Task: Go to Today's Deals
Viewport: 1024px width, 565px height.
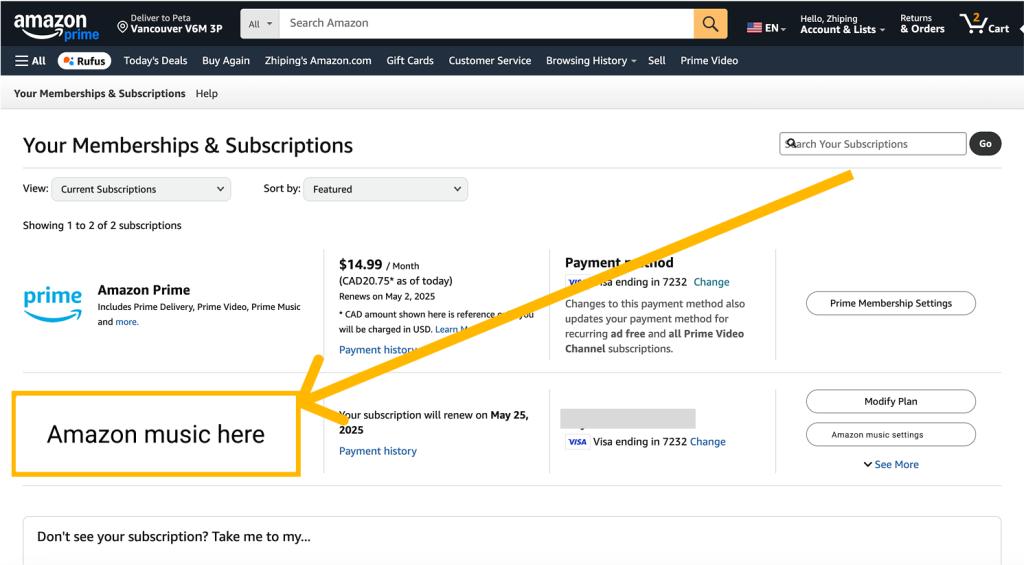Action: tap(155, 61)
